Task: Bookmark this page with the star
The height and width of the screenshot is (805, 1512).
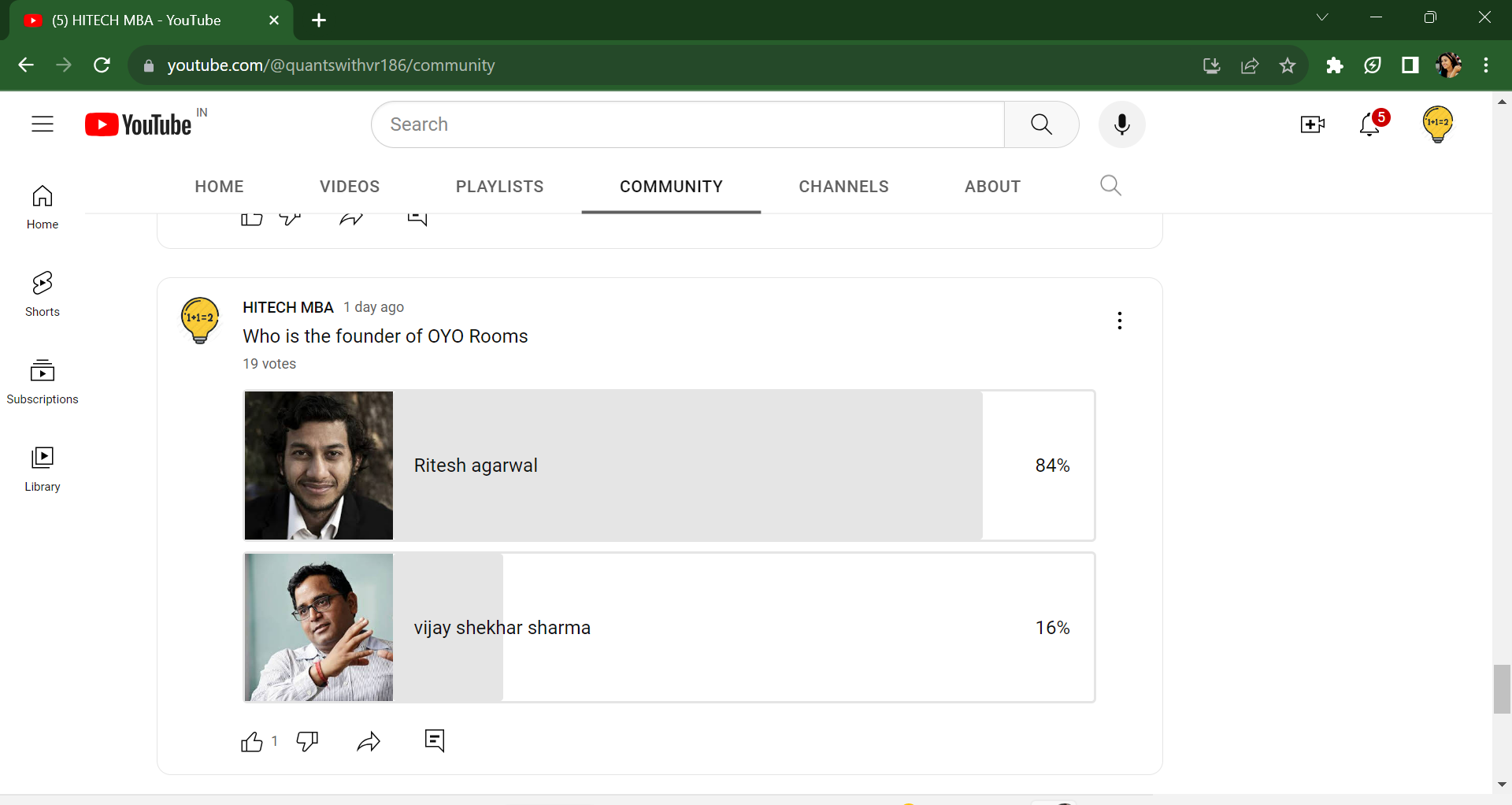Action: [x=1288, y=65]
